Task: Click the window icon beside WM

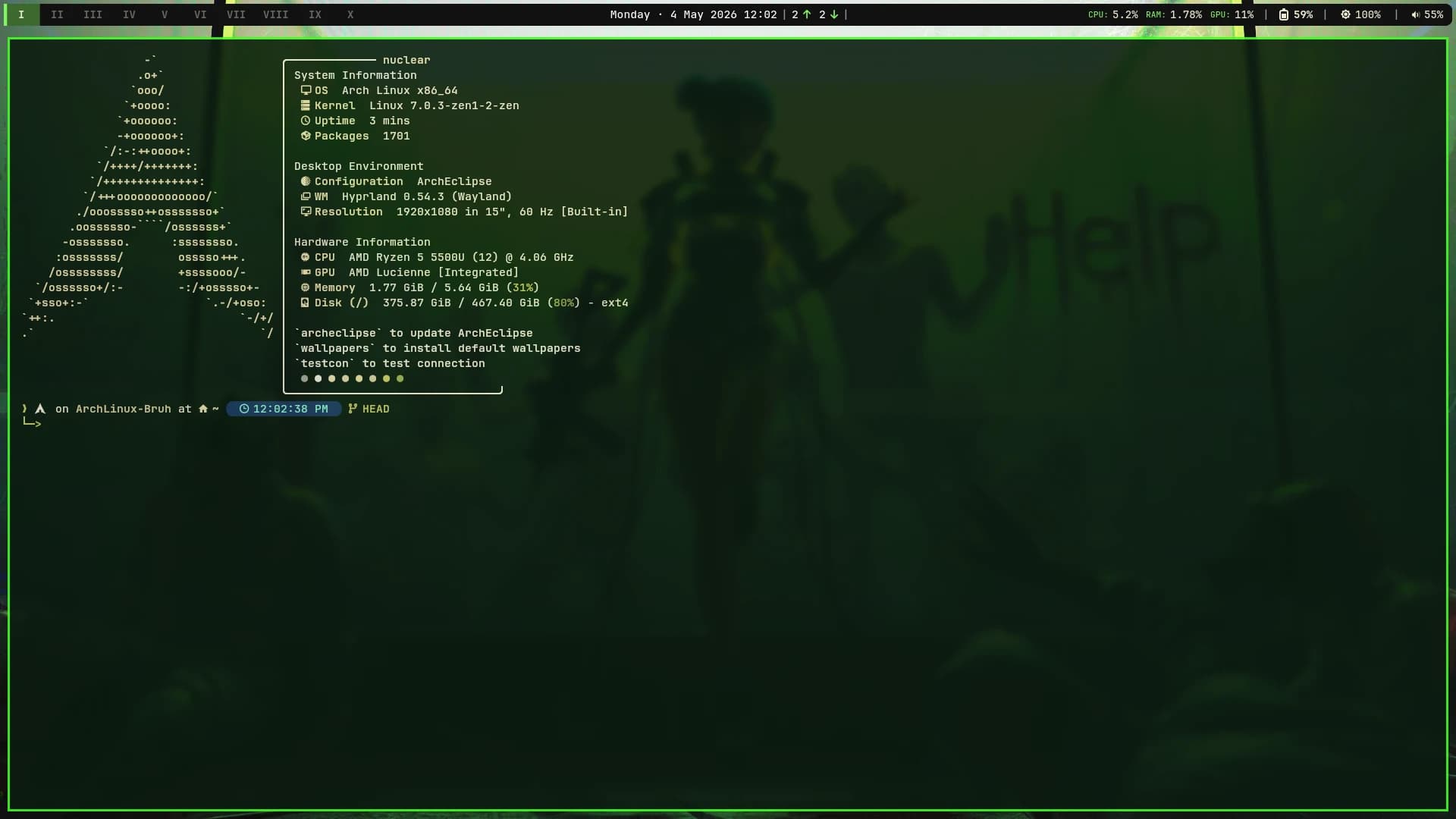Action: point(306,196)
